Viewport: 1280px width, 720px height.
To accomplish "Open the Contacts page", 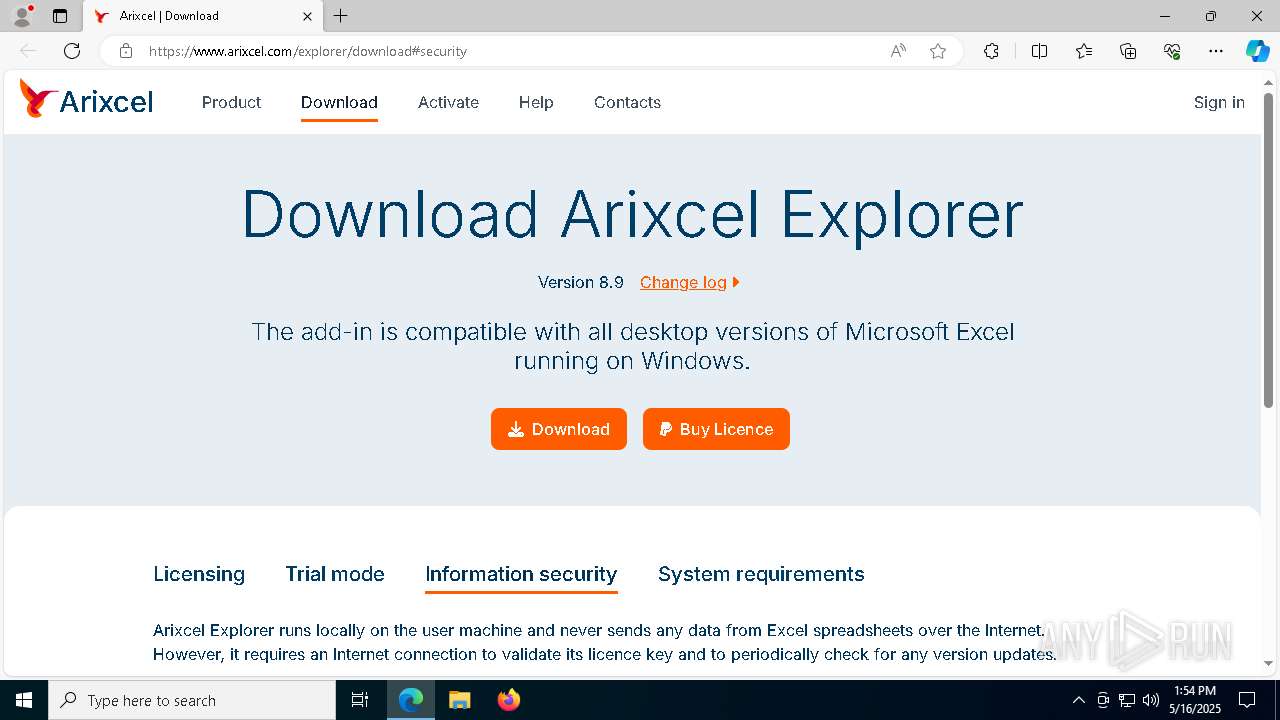I will tap(627, 102).
